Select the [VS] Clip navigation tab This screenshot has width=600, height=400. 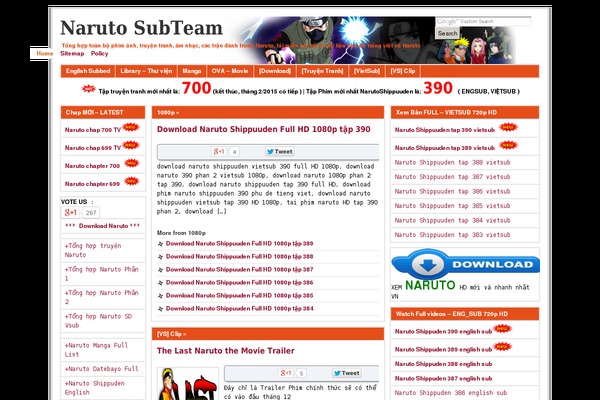point(403,71)
